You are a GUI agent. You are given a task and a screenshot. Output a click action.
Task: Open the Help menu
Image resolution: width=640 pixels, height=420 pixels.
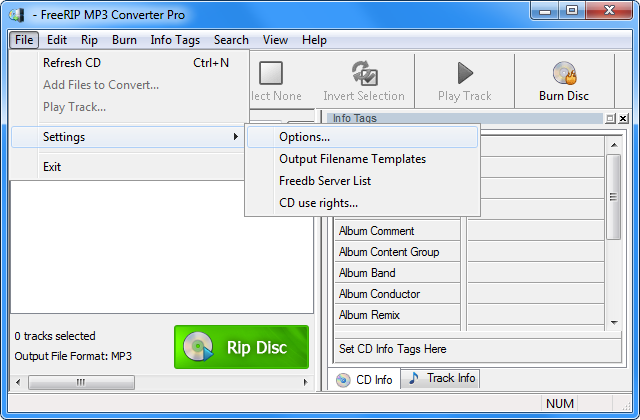314,40
